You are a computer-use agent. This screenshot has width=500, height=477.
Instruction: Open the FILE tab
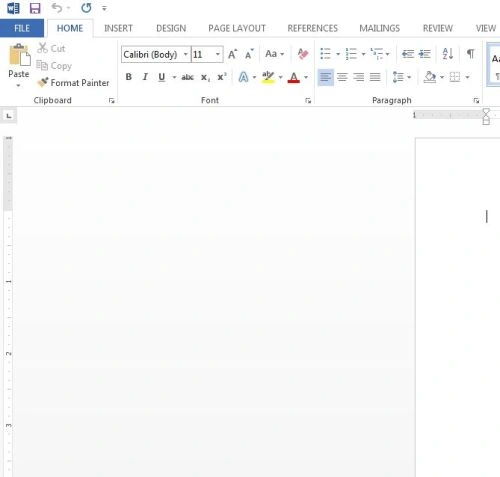coord(22,28)
